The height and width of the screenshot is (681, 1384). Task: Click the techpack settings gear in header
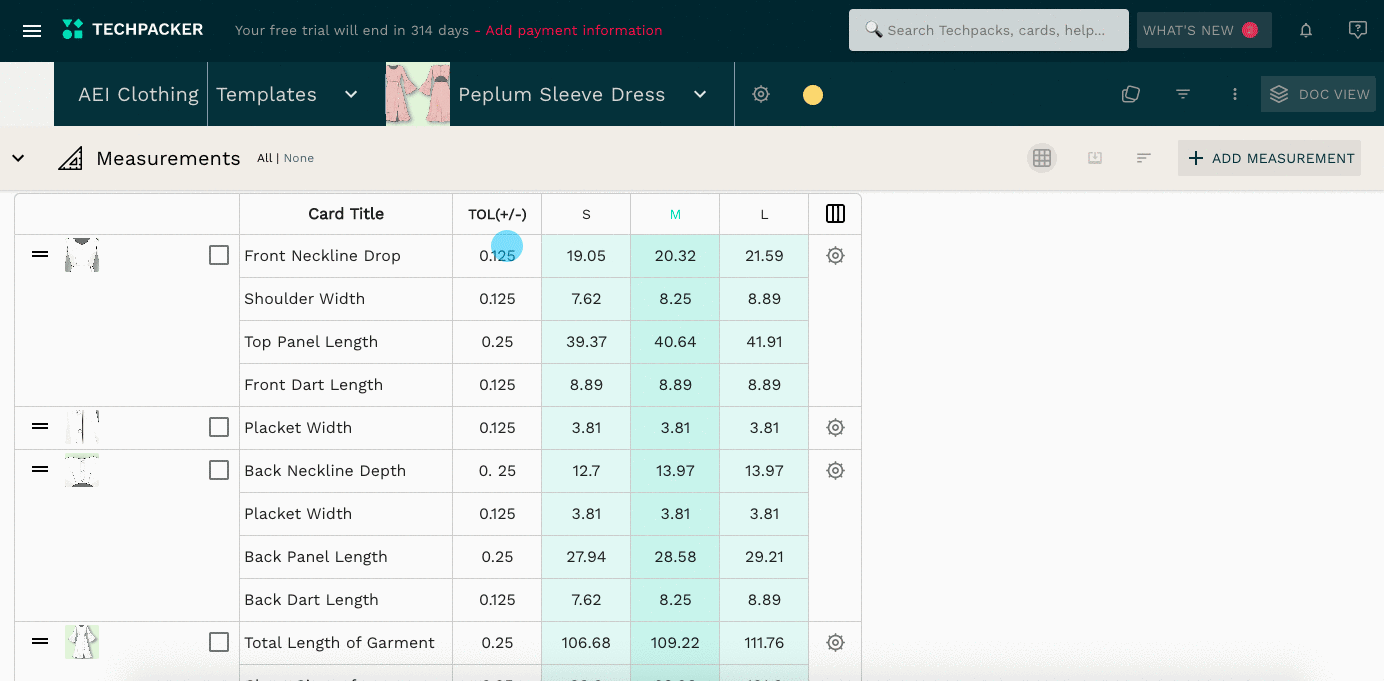761,94
